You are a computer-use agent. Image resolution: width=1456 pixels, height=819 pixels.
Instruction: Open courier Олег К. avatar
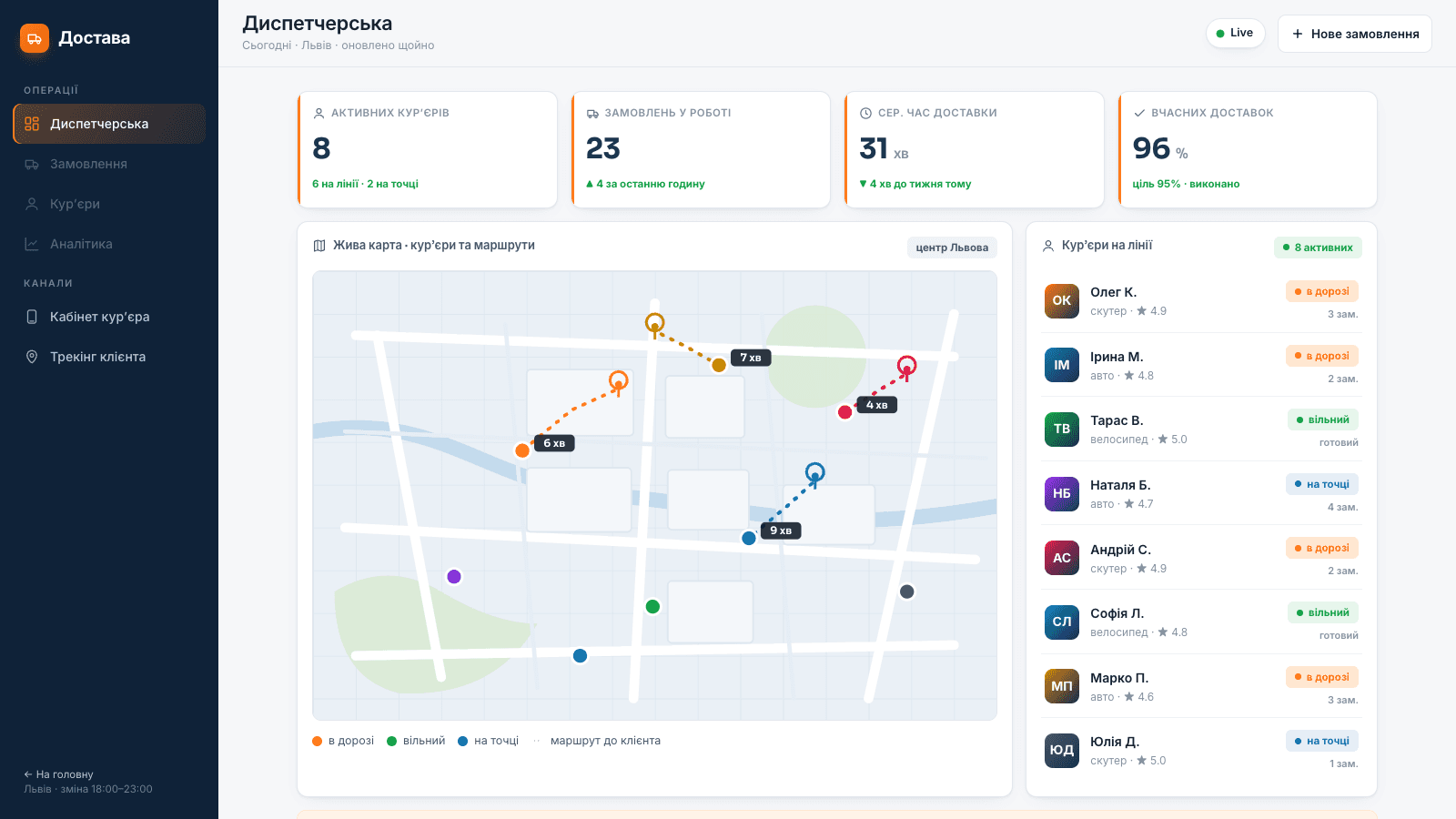[x=1062, y=300]
